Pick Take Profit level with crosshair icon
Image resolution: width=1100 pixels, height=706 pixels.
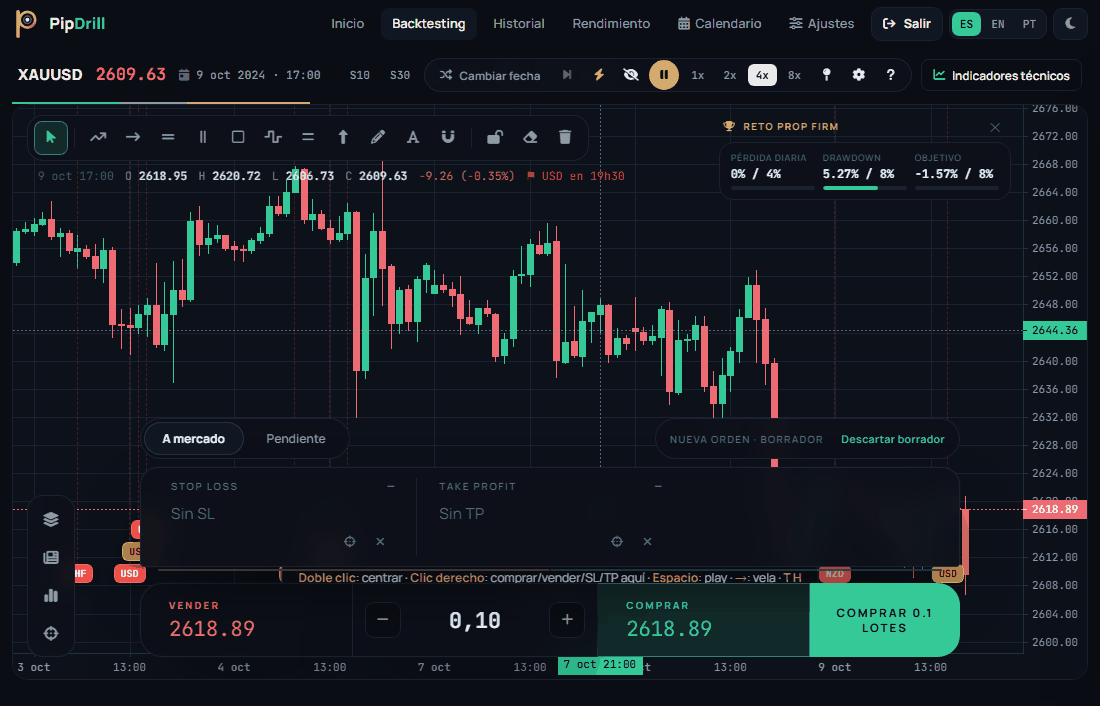pos(617,541)
